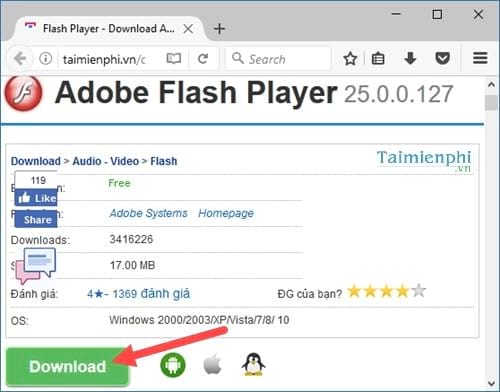
Task: Reload the page with refresh icon
Action: (203, 59)
